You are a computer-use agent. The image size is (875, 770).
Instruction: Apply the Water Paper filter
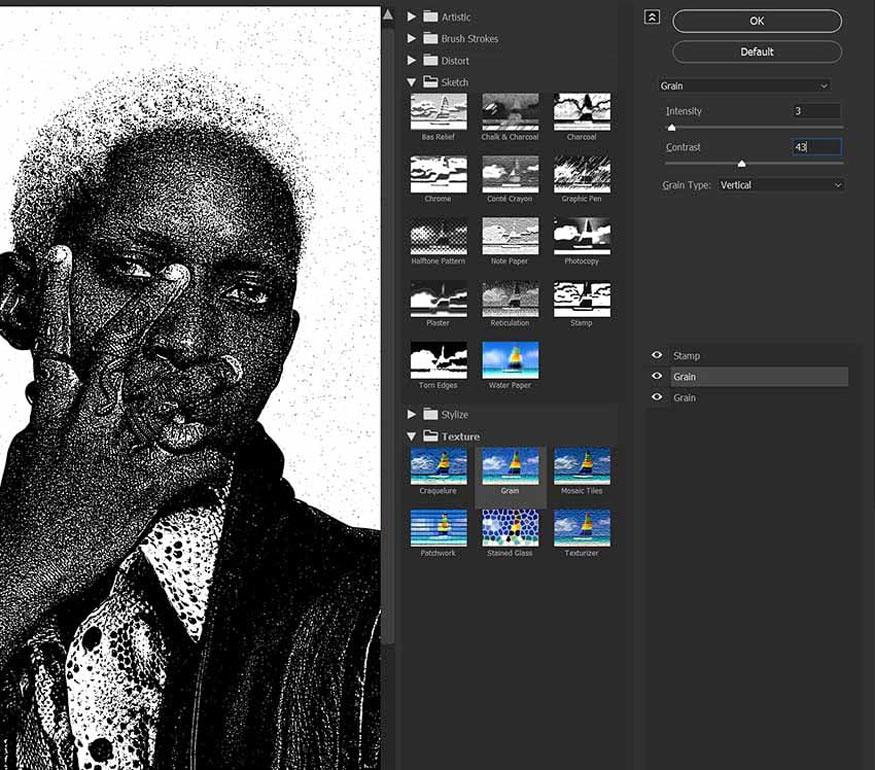(x=510, y=360)
